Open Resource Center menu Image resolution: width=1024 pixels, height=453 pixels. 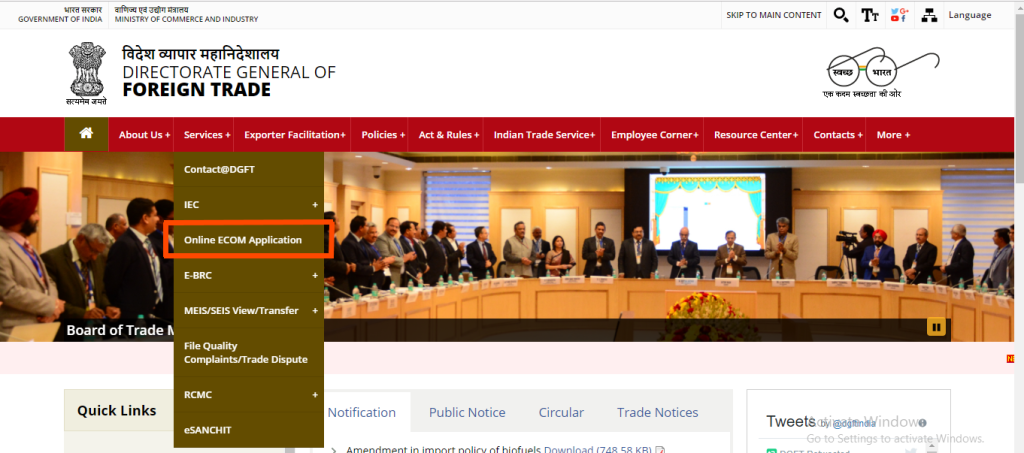[x=756, y=134]
